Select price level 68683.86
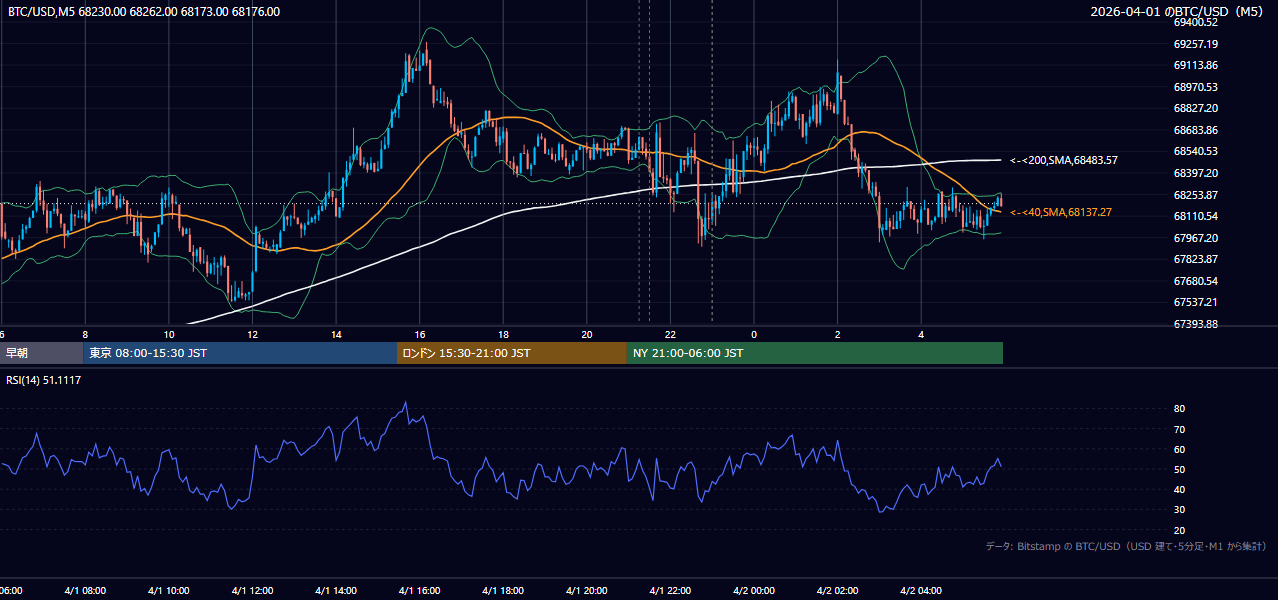 pos(1196,130)
